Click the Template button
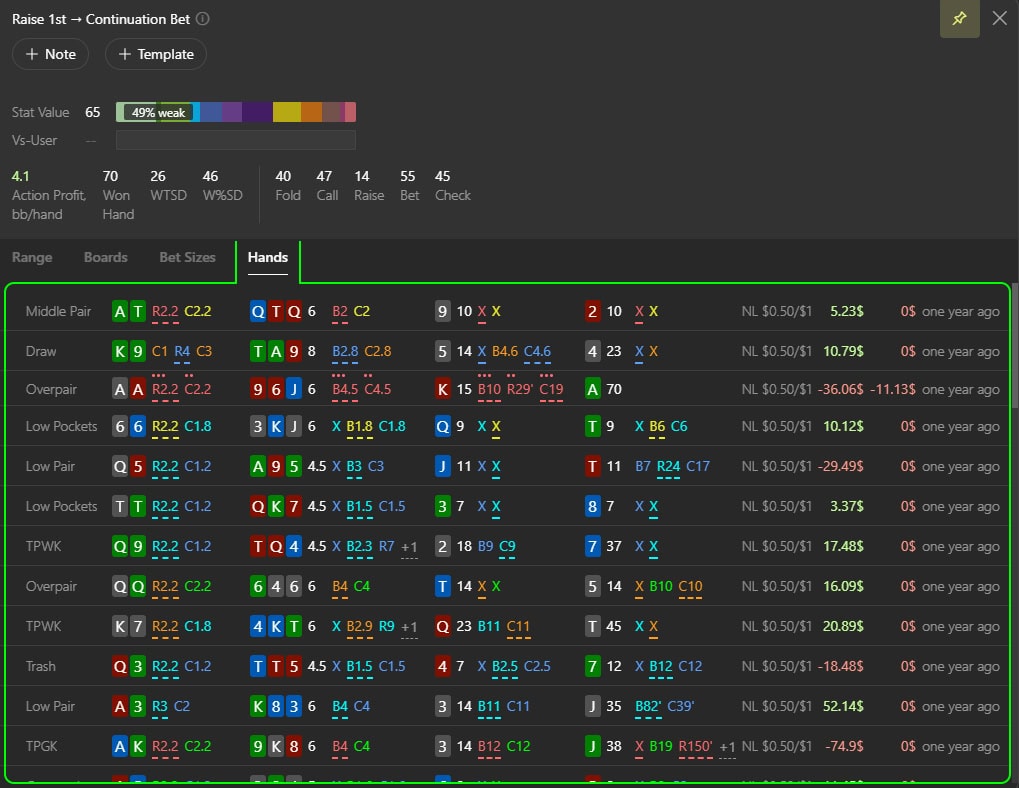The image size is (1019, 788). pyautogui.click(x=155, y=54)
